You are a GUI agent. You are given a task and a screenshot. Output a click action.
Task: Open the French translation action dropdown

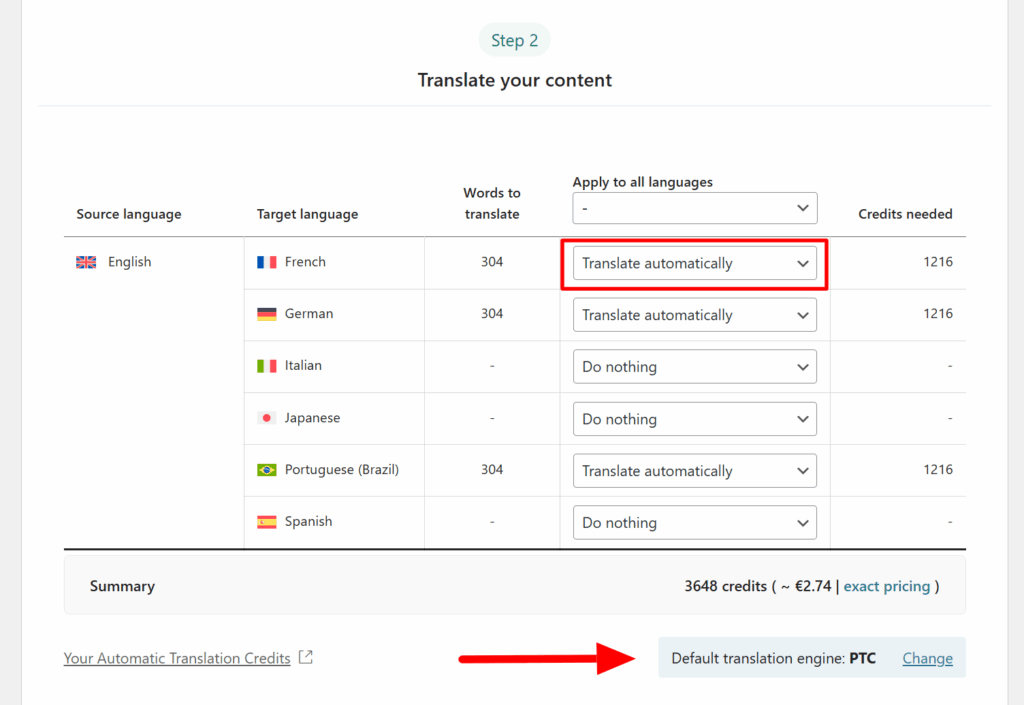[x=694, y=262]
